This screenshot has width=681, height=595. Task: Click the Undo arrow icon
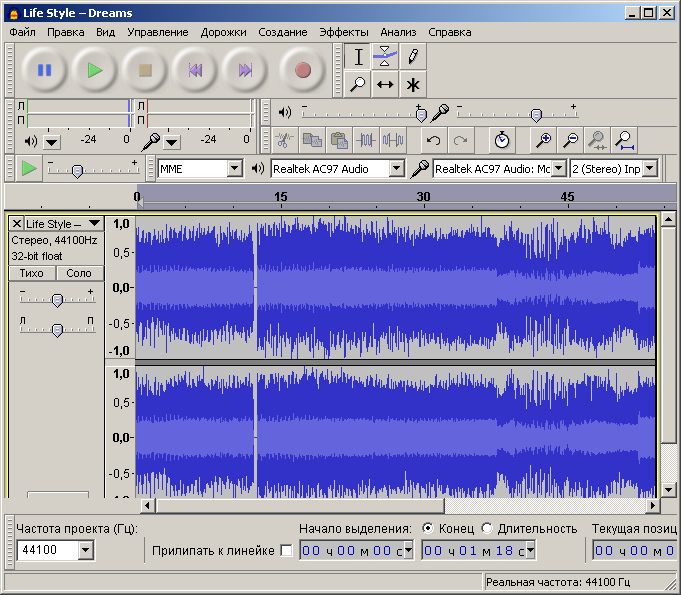[x=433, y=140]
